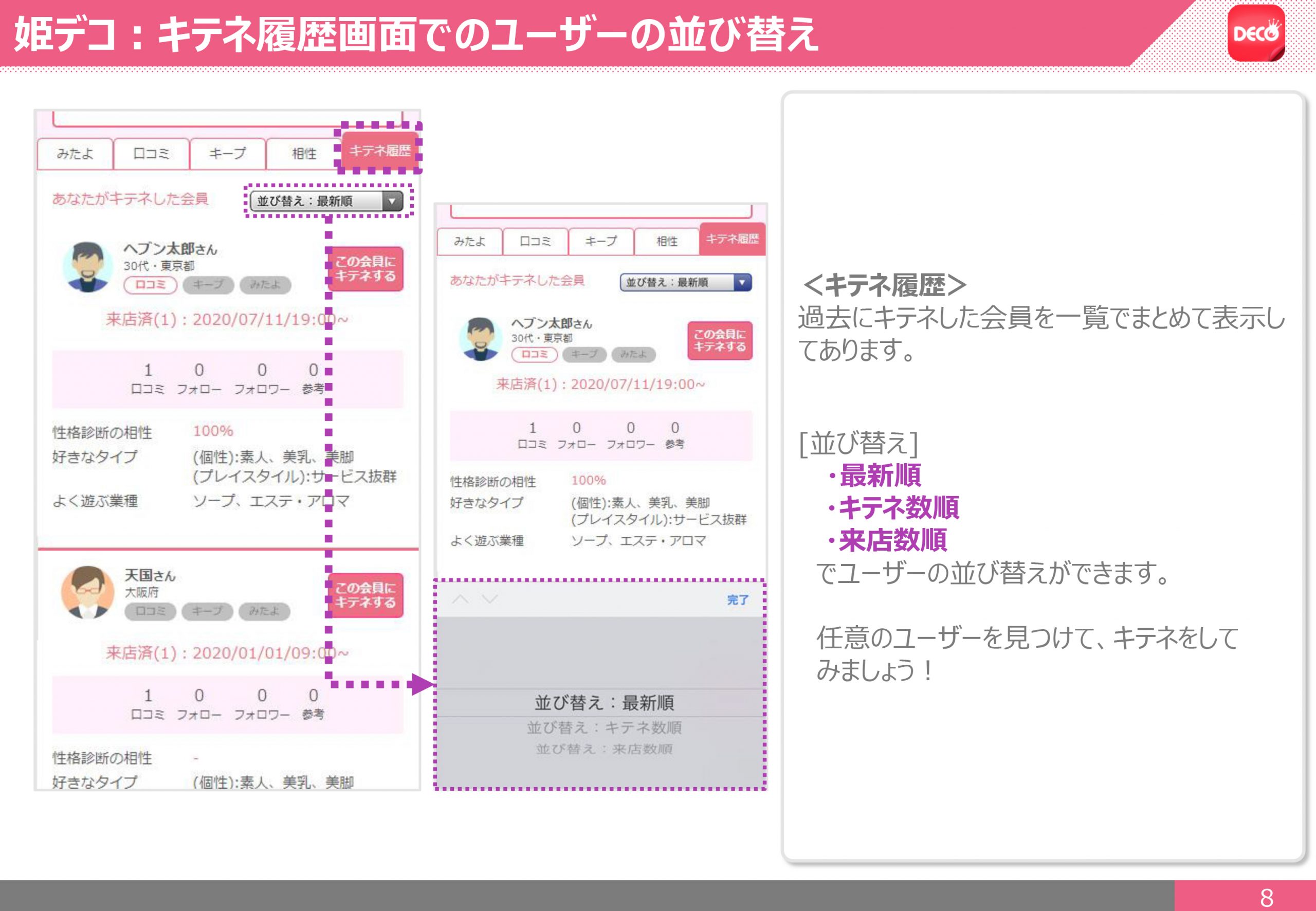The image size is (1316, 911).
Task: Tap 完了 to close the picker
Action: click(x=737, y=600)
